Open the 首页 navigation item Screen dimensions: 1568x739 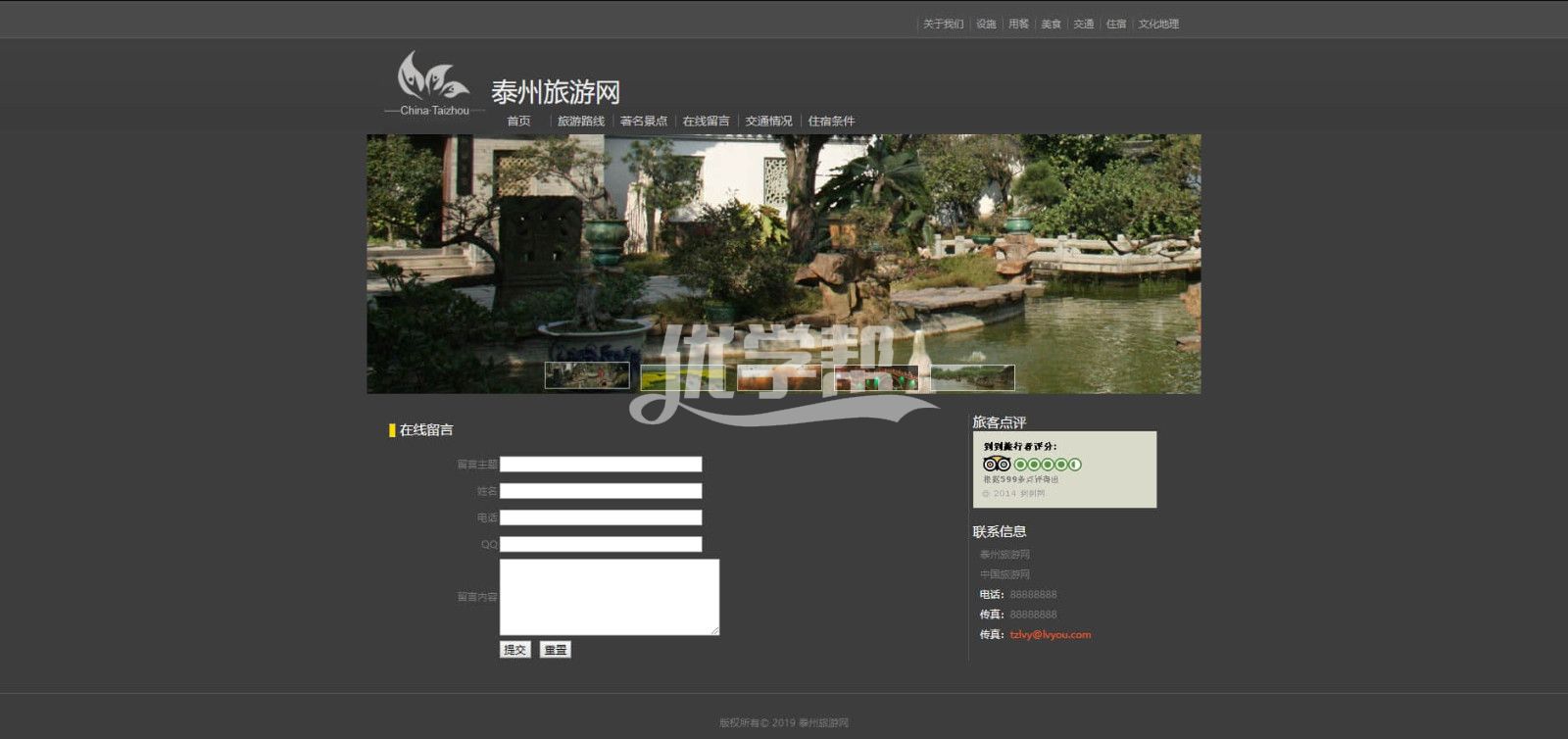[518, 122]
